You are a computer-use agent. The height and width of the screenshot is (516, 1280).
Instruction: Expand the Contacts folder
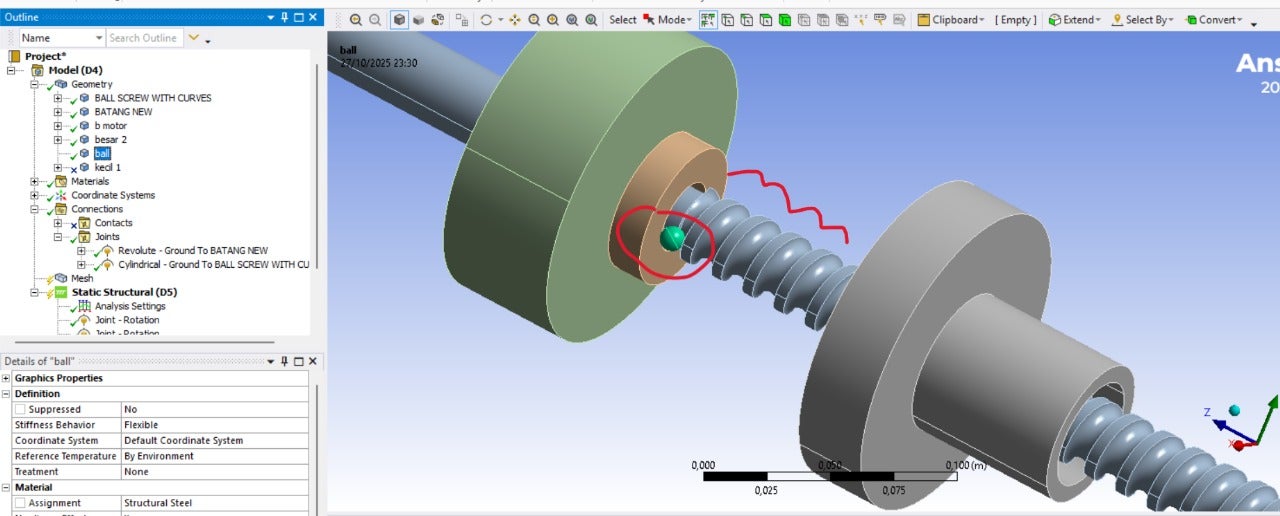tap(58, 223)
